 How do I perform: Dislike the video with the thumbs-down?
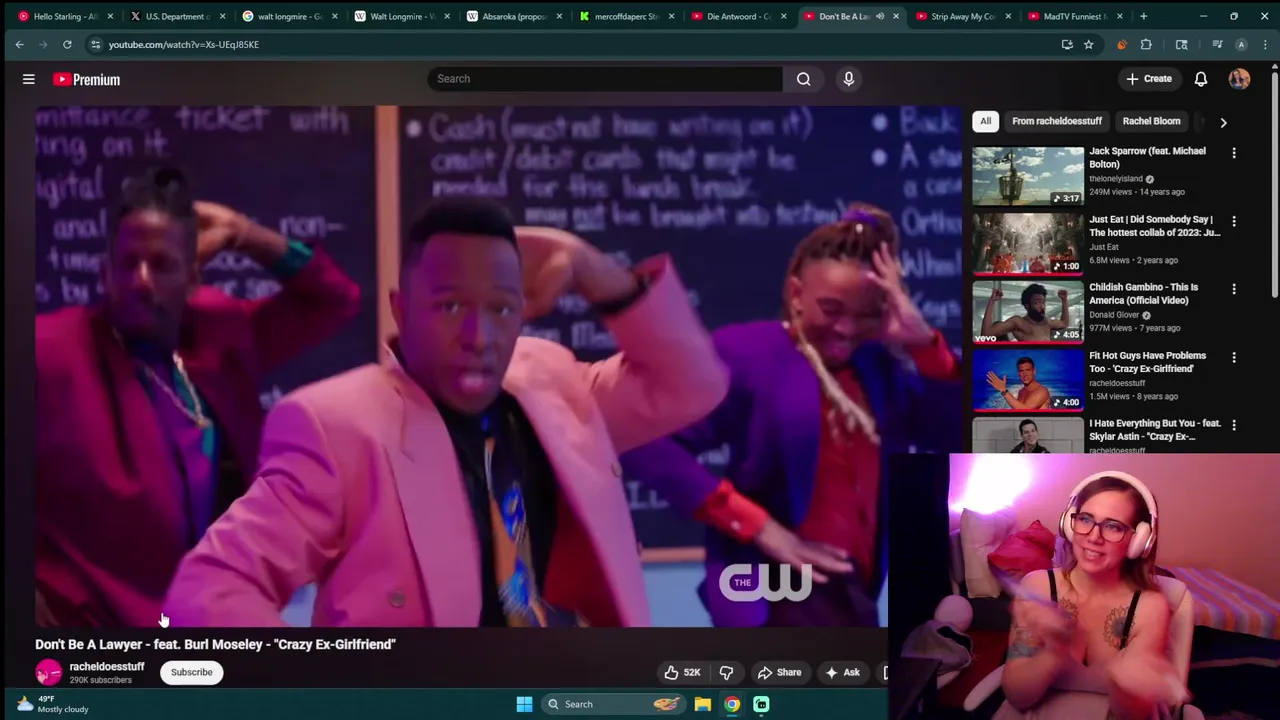point(726,672)
